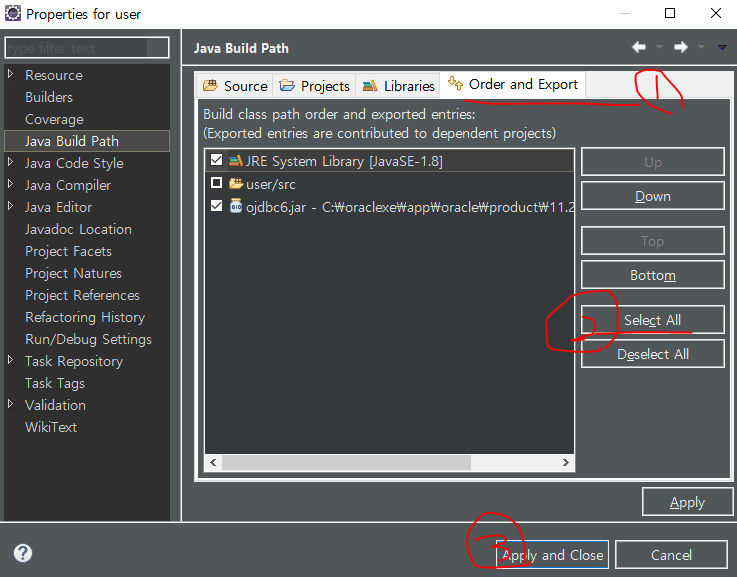Select the 'user/src' entry text
Viewport: 737px width, 577px height.
pyautogui.click(x=271, y=184)
